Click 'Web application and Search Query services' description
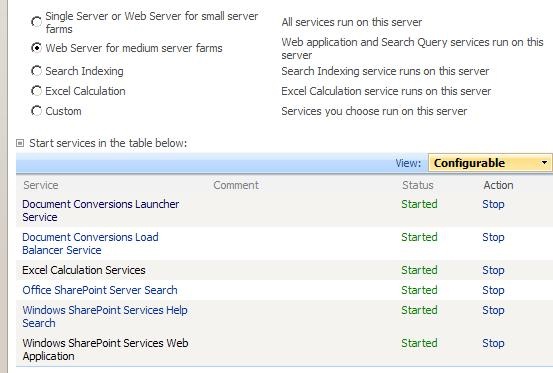The image size is (553, 373). pyautogui.click(x=412, y=48)
